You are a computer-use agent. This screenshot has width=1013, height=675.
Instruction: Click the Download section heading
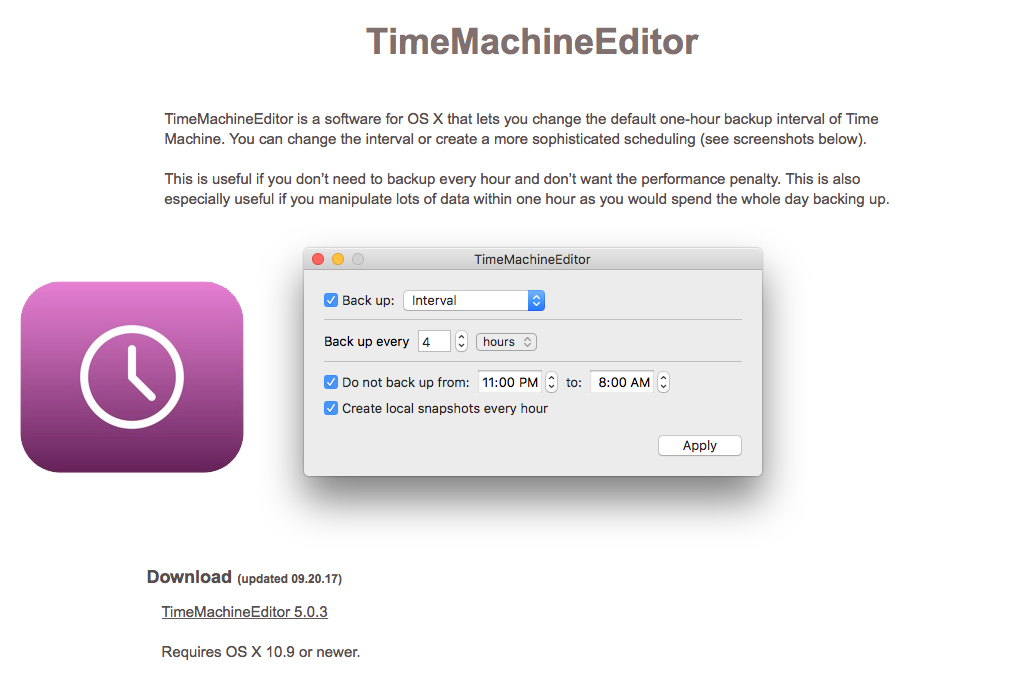(189, 577)
